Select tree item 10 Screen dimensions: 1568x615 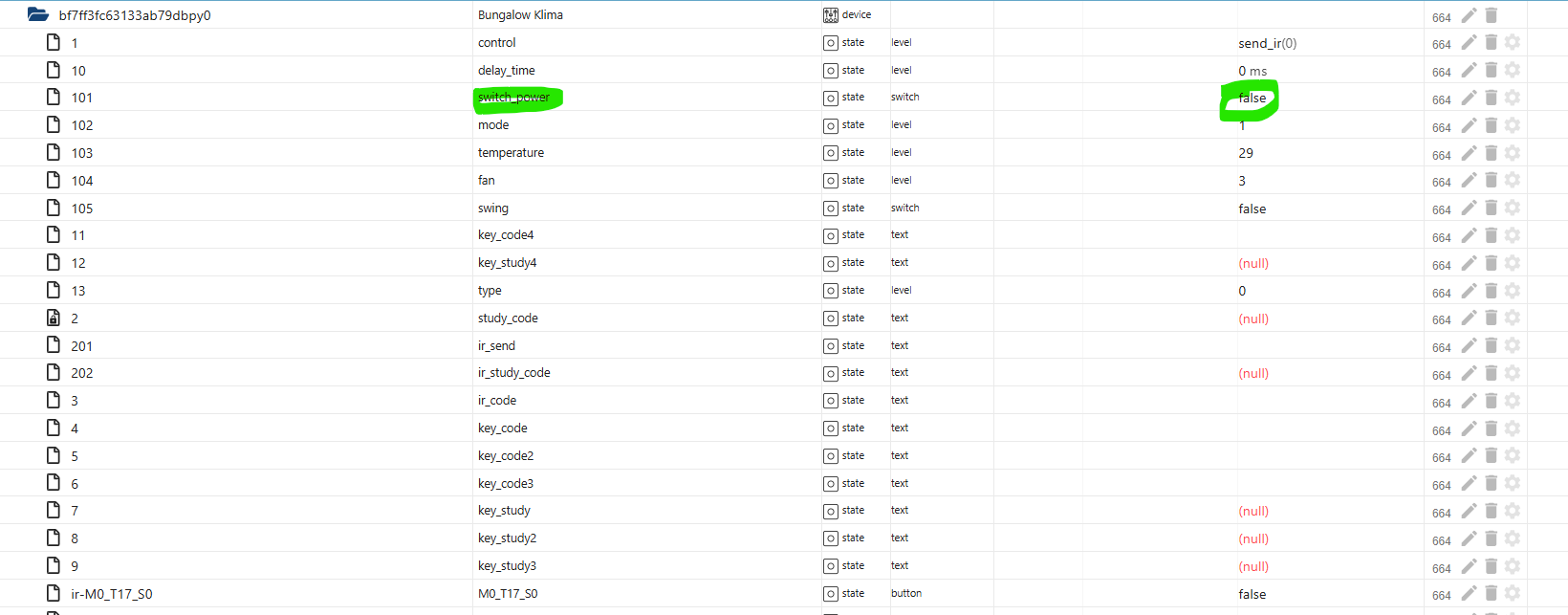(78, 71)
